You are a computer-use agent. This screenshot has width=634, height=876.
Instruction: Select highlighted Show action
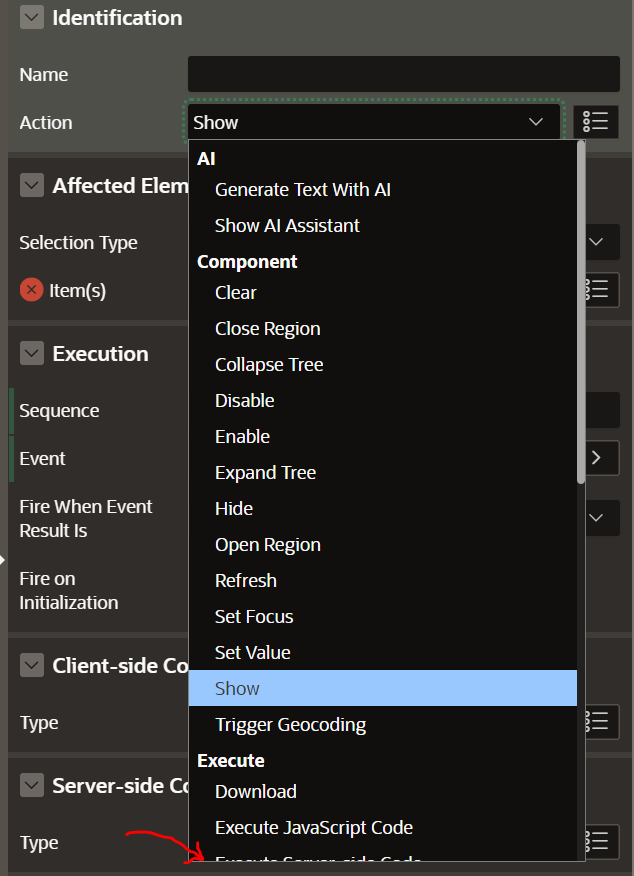[x=383, y=688]
